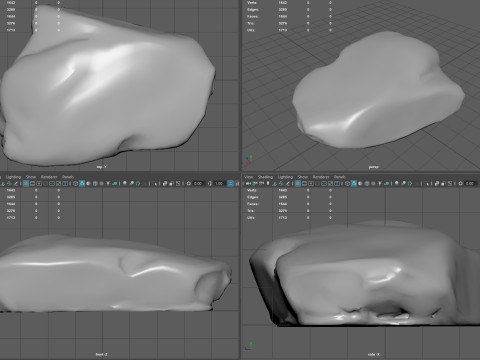This screenshot has width=480, height=360.
Task: Open Renderer menu in side view panel
Action: 321,177
